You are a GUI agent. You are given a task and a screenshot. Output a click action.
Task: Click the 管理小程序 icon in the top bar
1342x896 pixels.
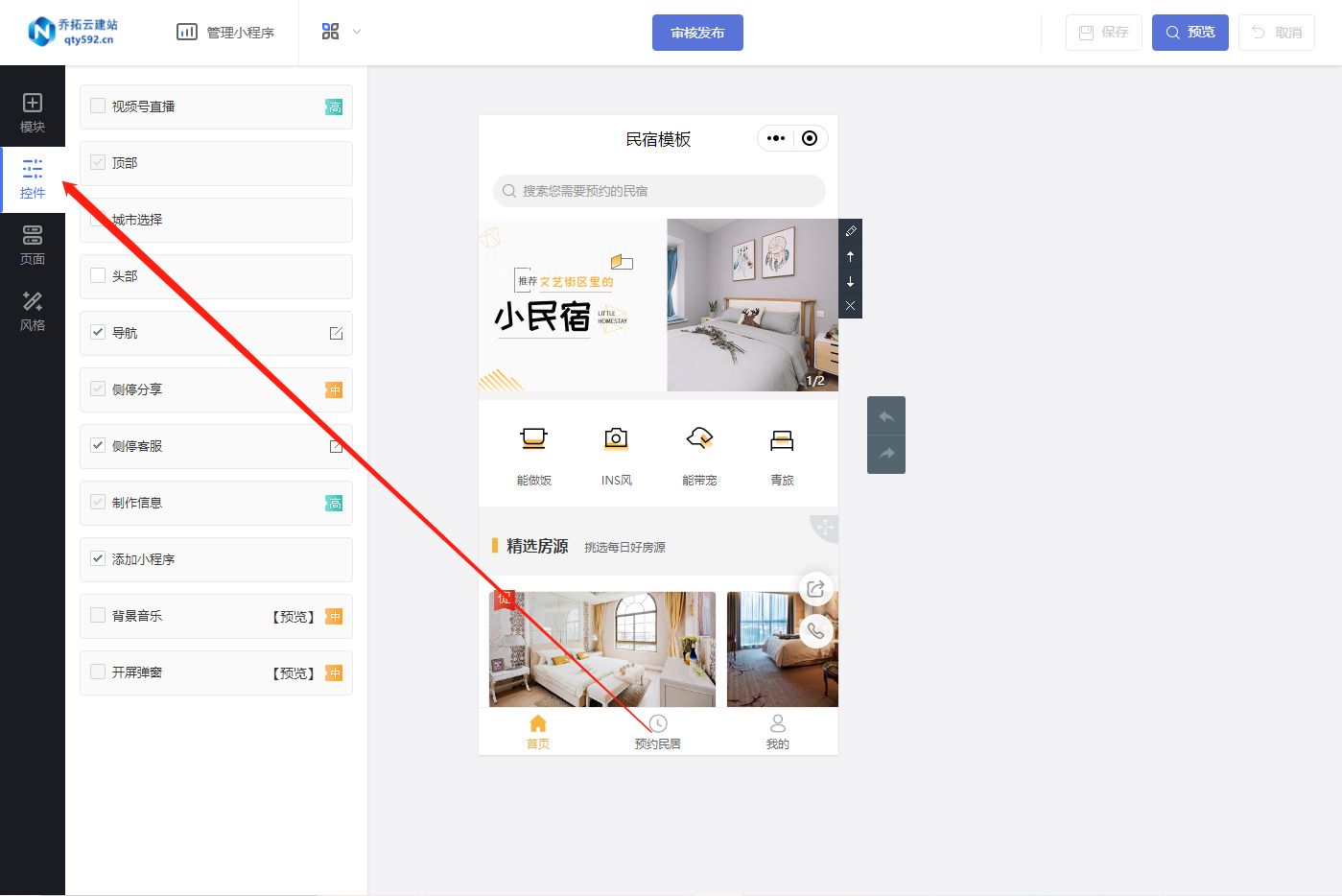tap(187, 31)
